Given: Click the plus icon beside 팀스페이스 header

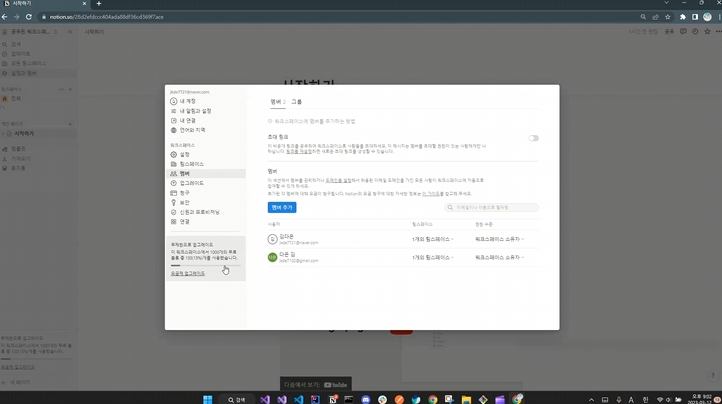Looking at the screenshot, I should pyautogui.click(x=70, y=89).
